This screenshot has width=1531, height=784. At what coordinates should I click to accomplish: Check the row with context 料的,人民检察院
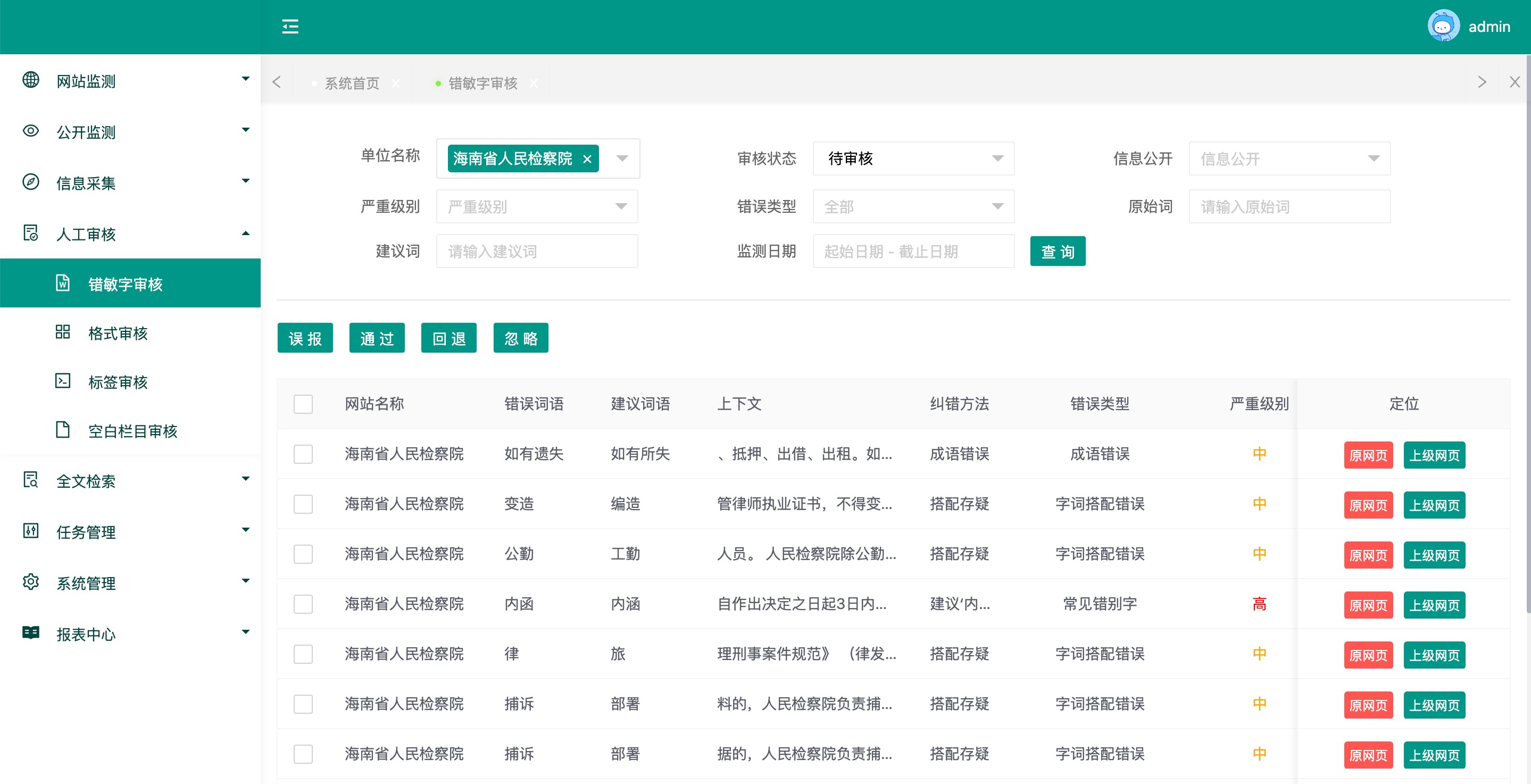pyautogui.click(x=303, y=704)
